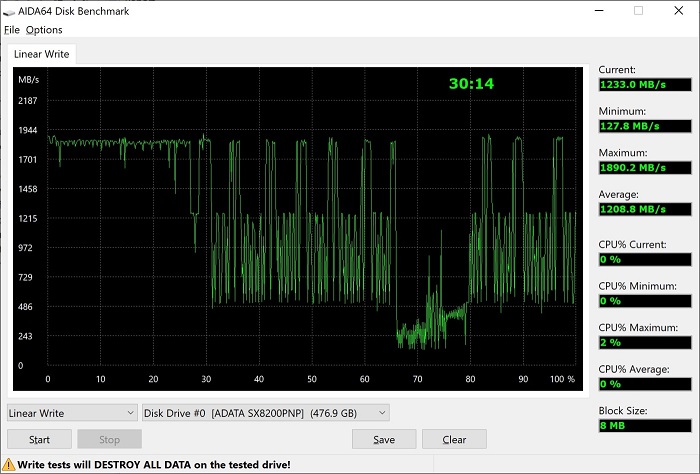Click the Clear button

click(x=454, y=440)
